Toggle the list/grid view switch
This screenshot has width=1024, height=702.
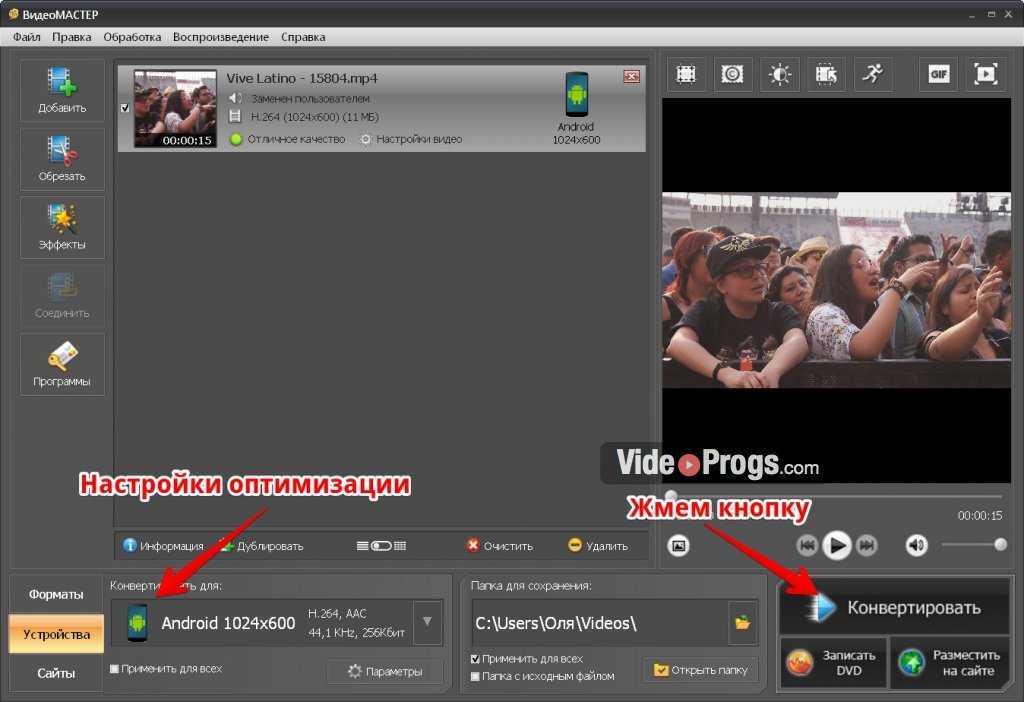(x=381, y=545)
